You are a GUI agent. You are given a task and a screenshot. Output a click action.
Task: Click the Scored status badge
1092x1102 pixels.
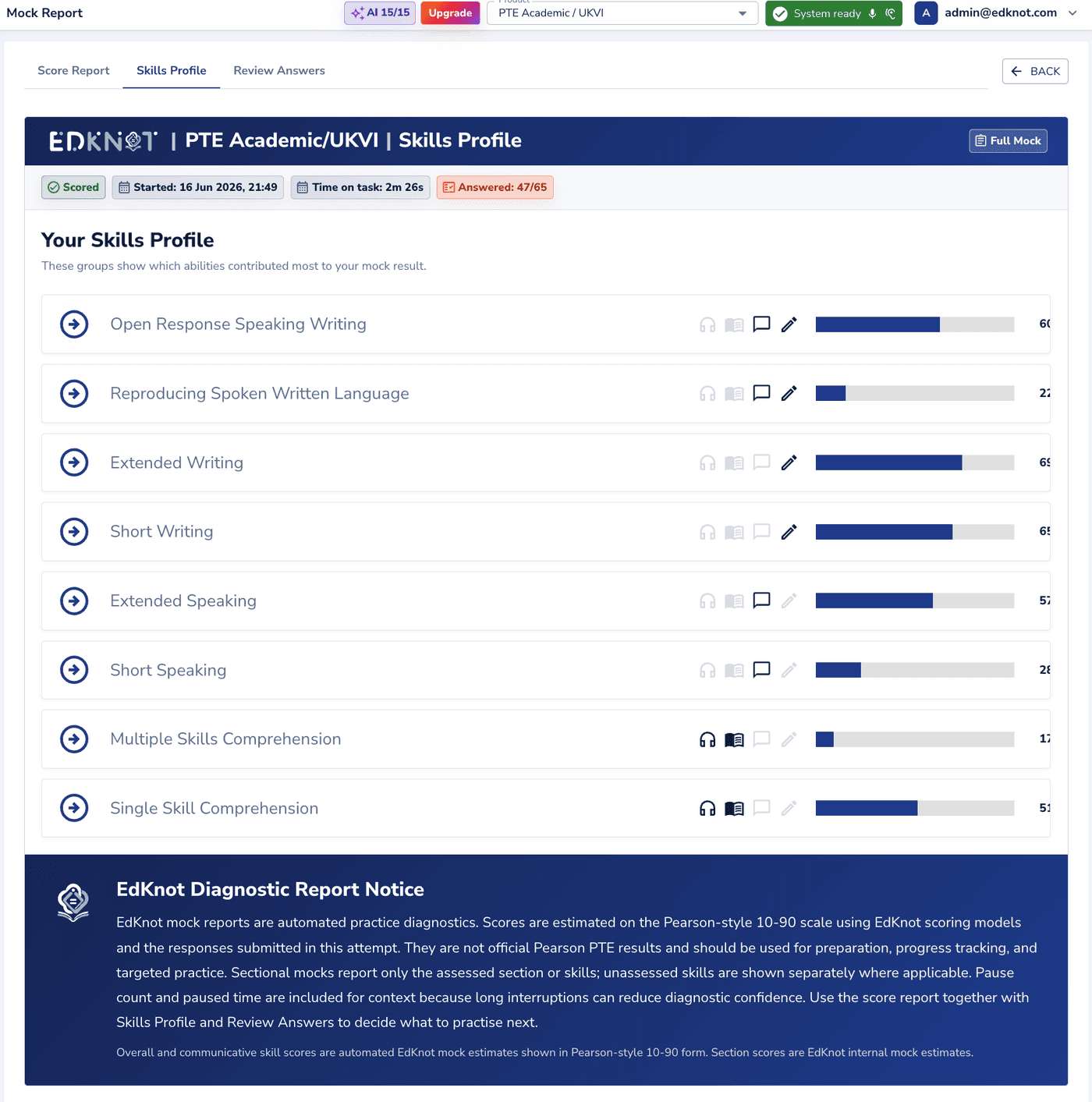click(x=73, y=187)
